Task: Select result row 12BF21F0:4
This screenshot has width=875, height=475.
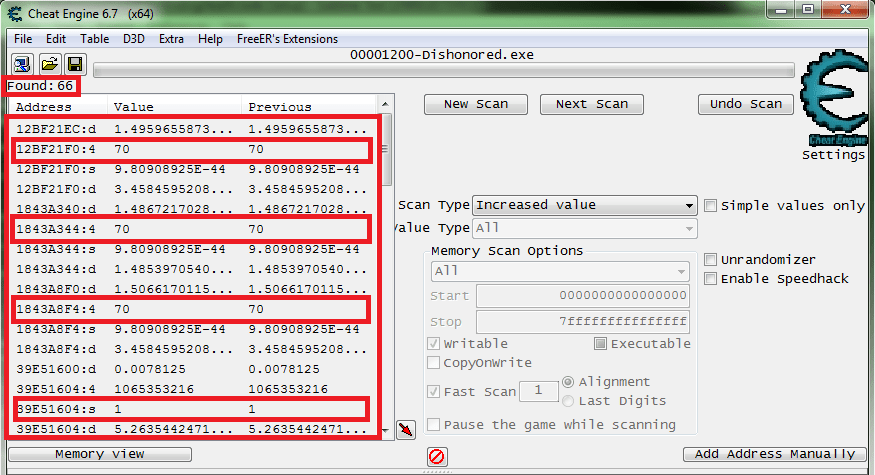Action: pyautogui.click(x=191, y=150)
